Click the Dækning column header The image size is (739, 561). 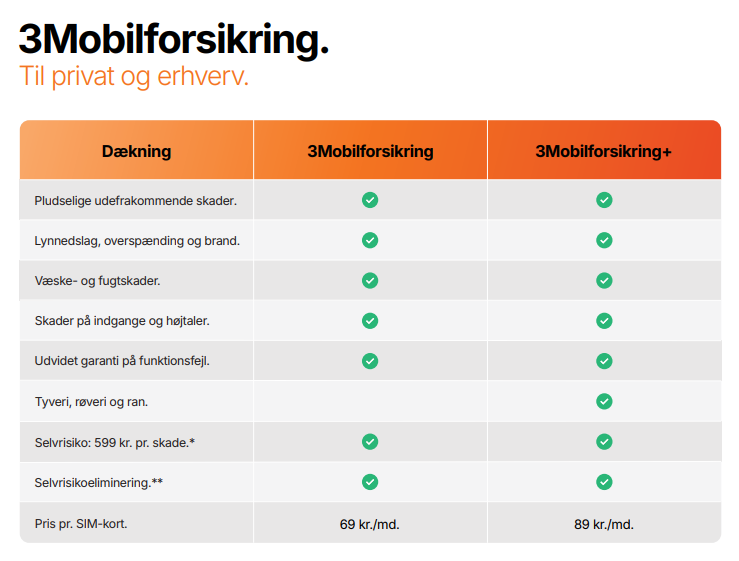(136, 151)
